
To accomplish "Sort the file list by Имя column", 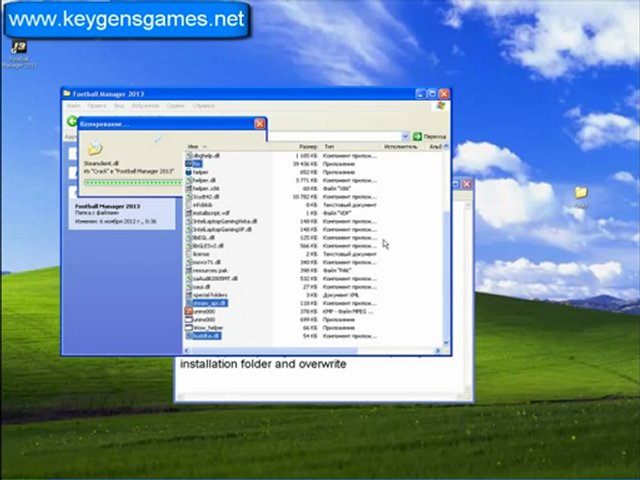I will (x=193, y=147).
